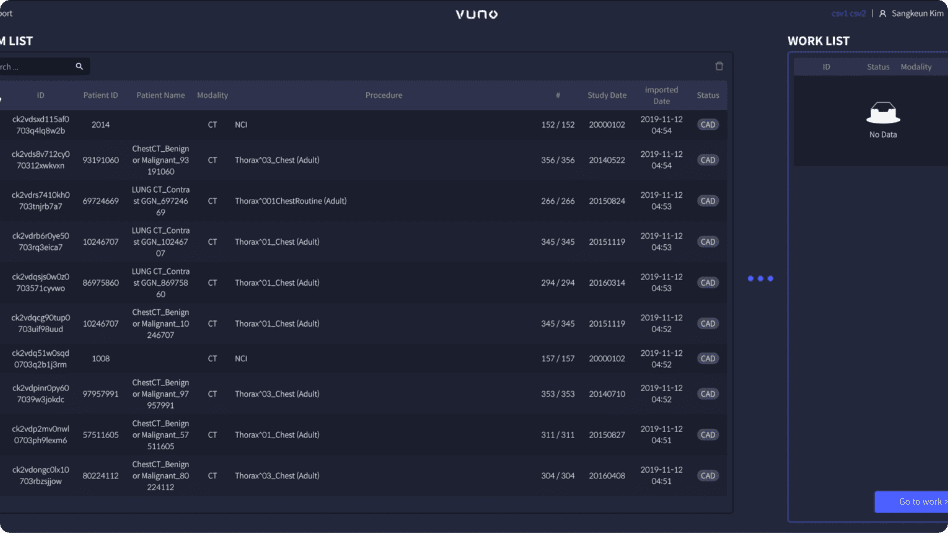Click procedure Thorax^001ChestRoutine (Adult)
Viewport: 948px width, 533px height.
(291, 201)
